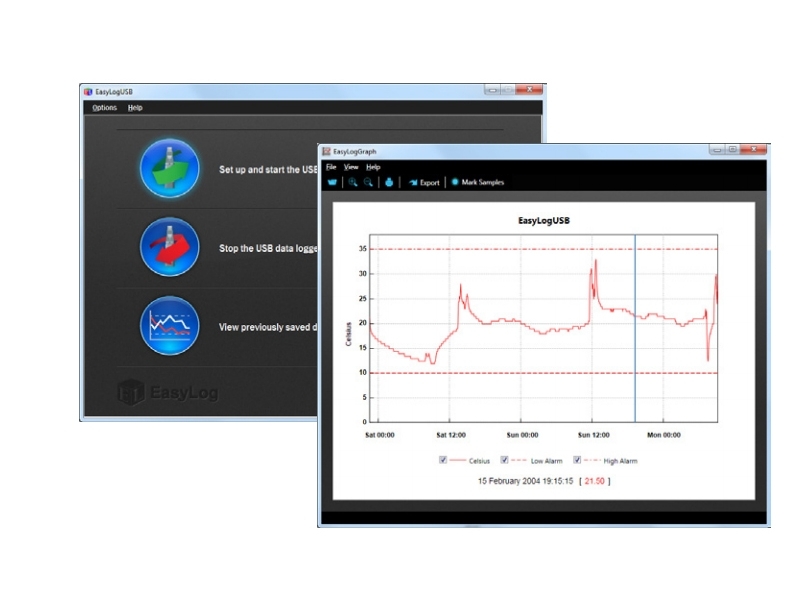Click 'View previously saved' text
This screenshot has height=608, width=812.
click(x=268, y=327)
